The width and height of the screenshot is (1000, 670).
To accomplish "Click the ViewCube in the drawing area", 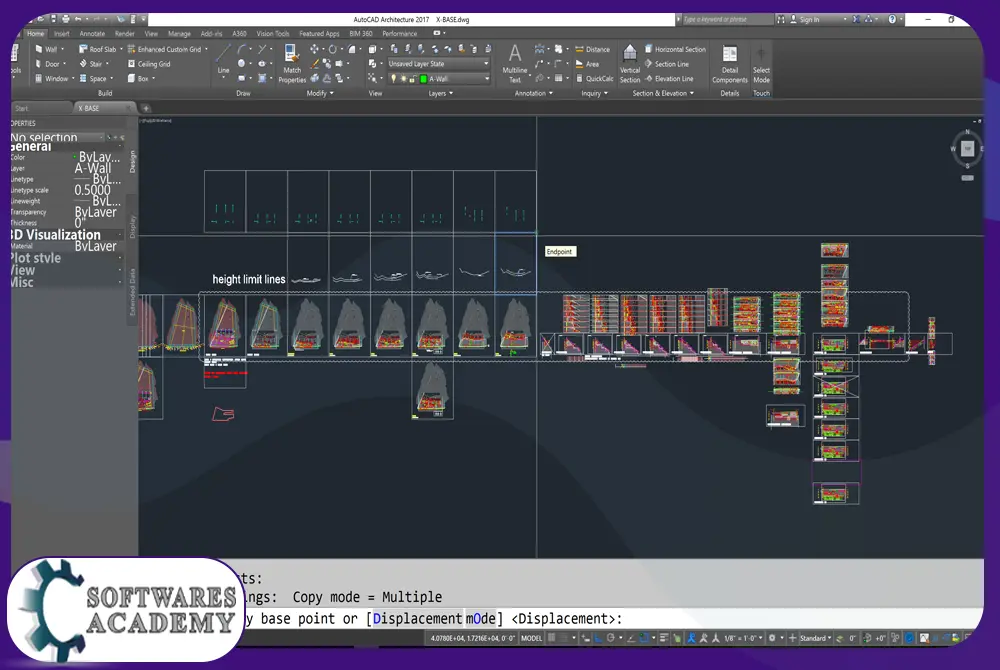I will tap(967, 149).
